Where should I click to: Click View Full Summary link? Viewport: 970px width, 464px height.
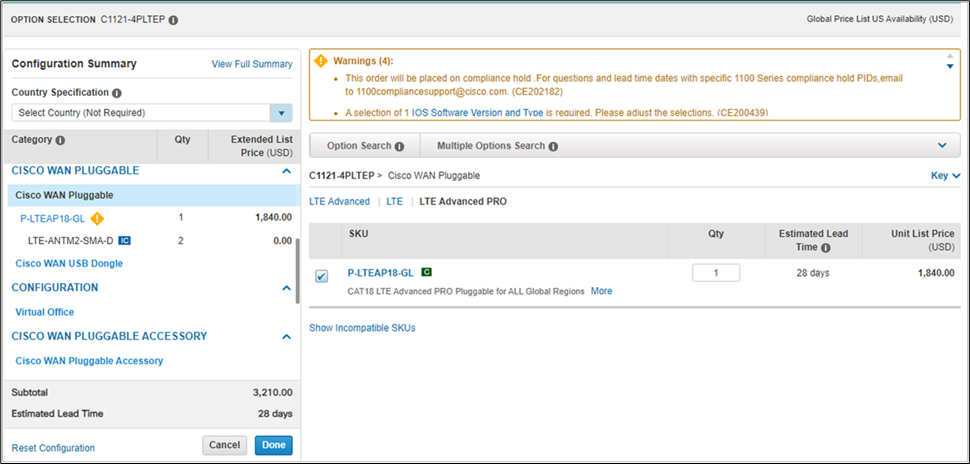pyautogui.click(x=252, y=64)
